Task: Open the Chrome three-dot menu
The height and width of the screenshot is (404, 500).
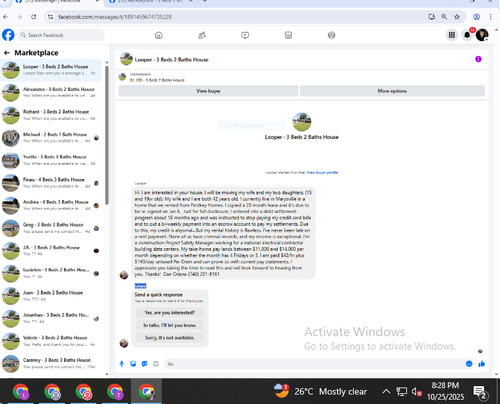Action: coord(490,17)
